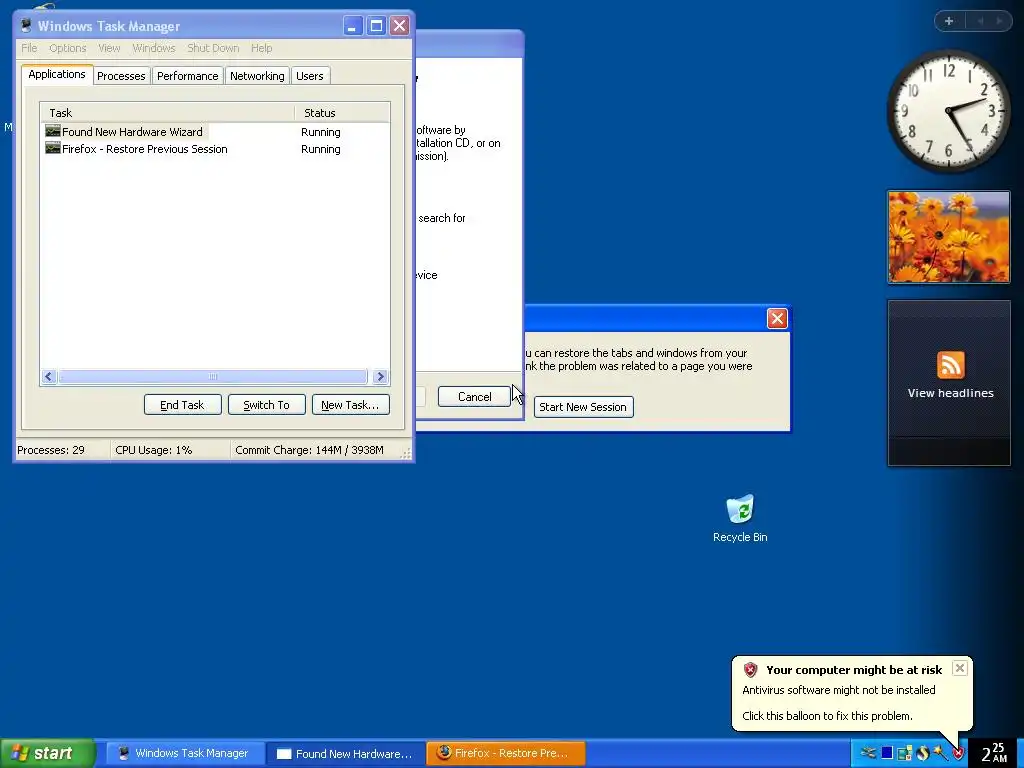Click Running status of the Firefox task
The image size is (1024, 768).
[321, 148]
